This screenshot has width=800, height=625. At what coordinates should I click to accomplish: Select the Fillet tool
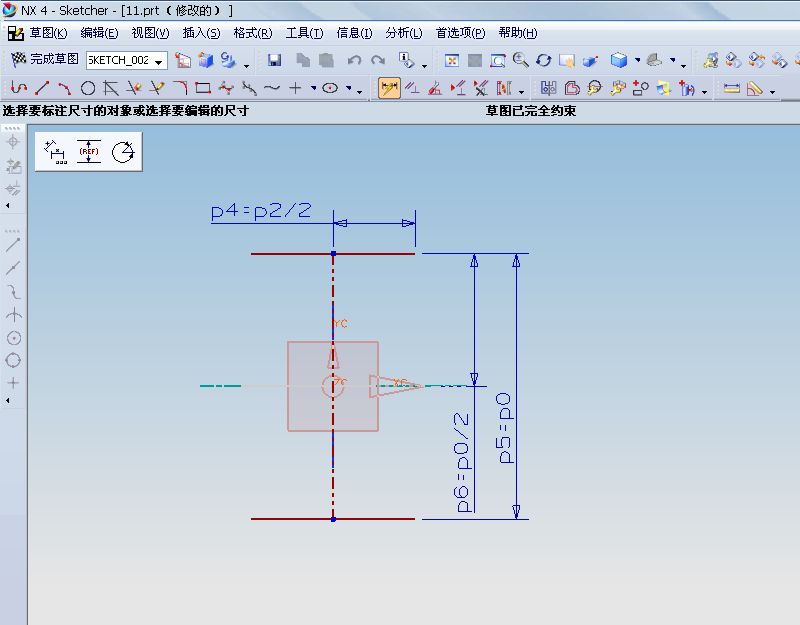pos(180,88)
